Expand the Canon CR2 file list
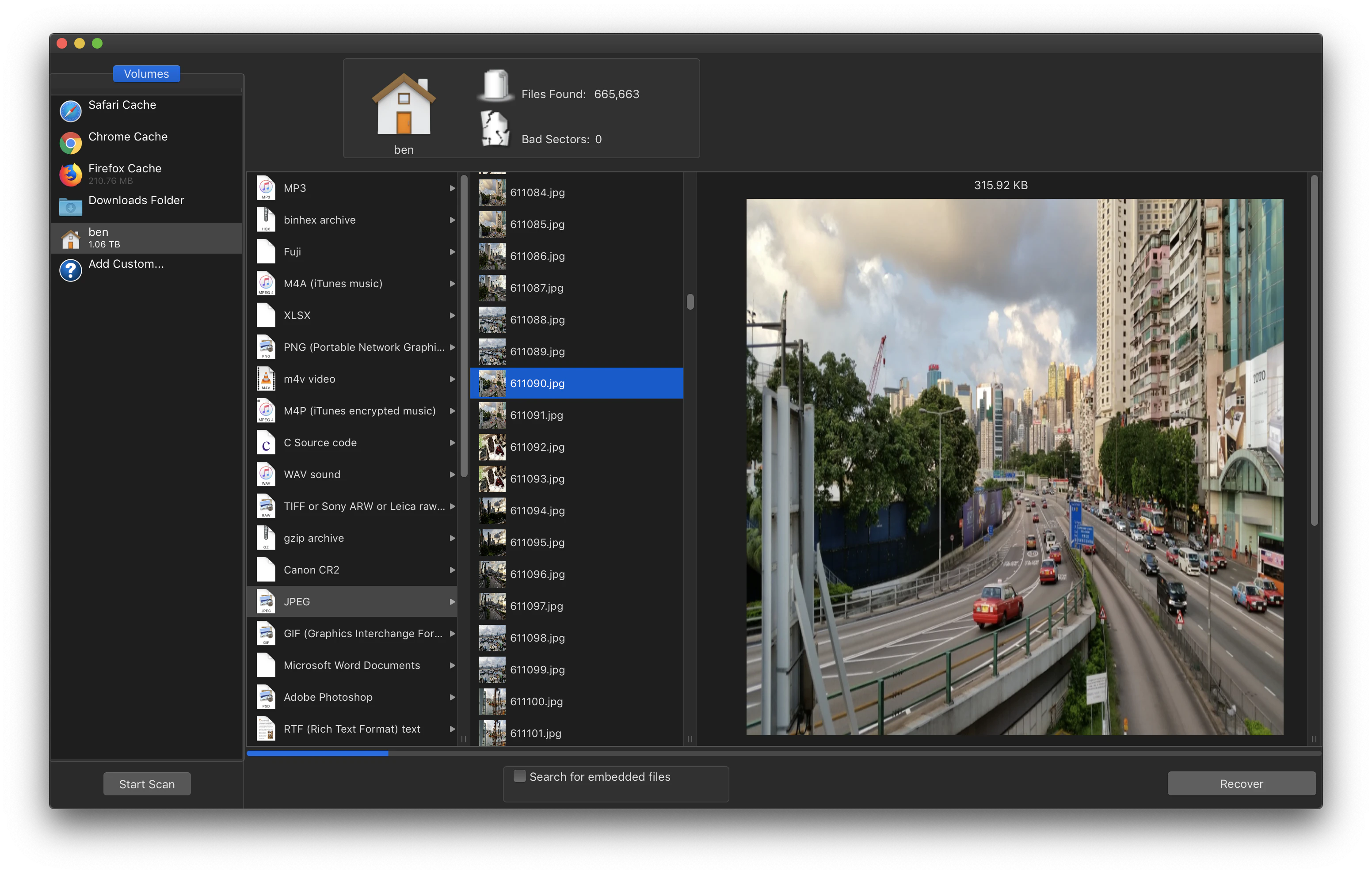The width and height of the screenshot is (1372, 874). (452, 569)
